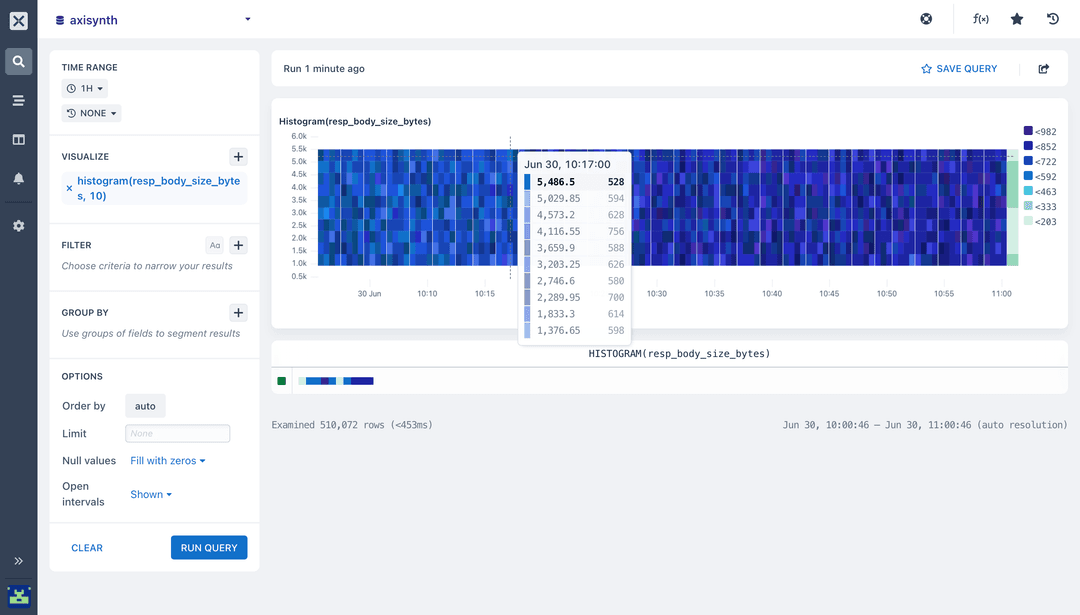The width and height of the screenshot is (1080, 615).
Task: View starred queries via the star icon
Action: click(1017, 18)
